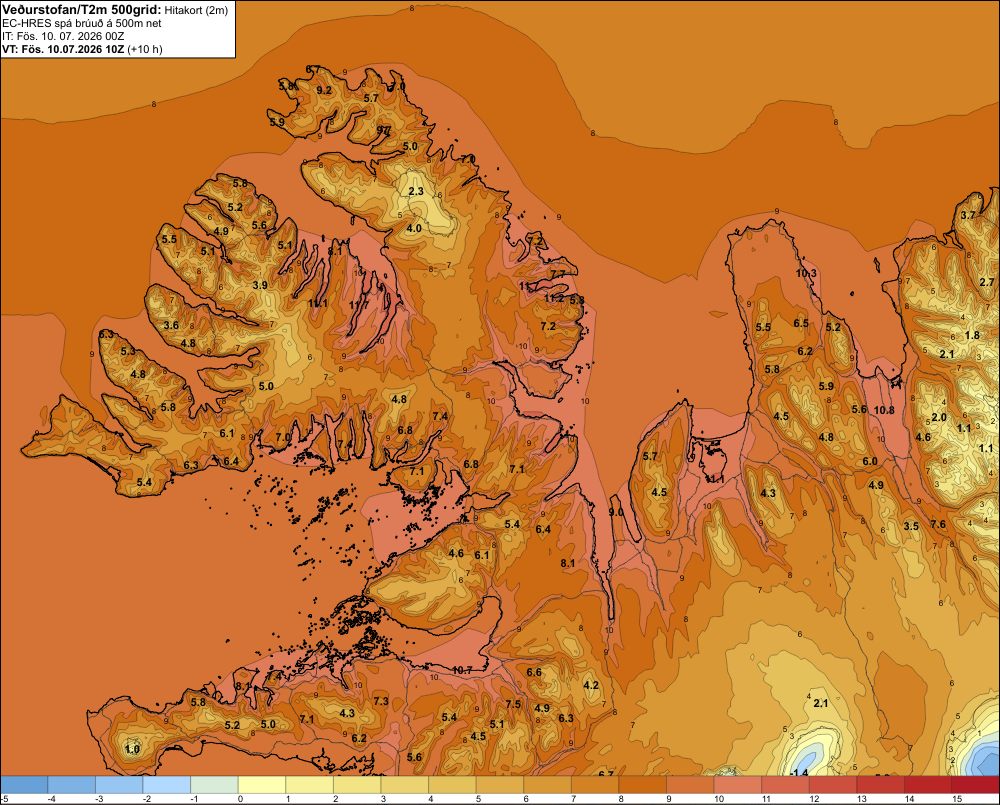Click the temperature value '-1.4'
The width and height of the screenshot is (1000, 805).
click(800, 772)
